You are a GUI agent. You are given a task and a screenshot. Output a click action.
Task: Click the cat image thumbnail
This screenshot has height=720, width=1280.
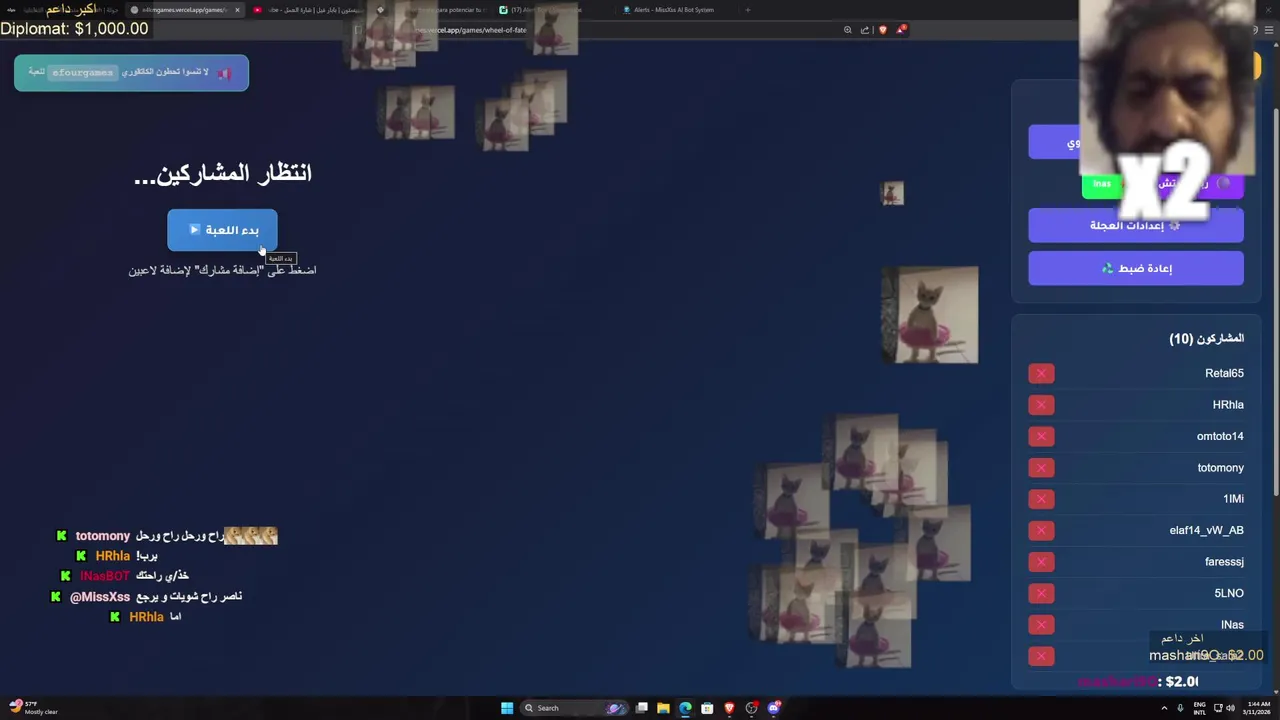coord(930,315)
